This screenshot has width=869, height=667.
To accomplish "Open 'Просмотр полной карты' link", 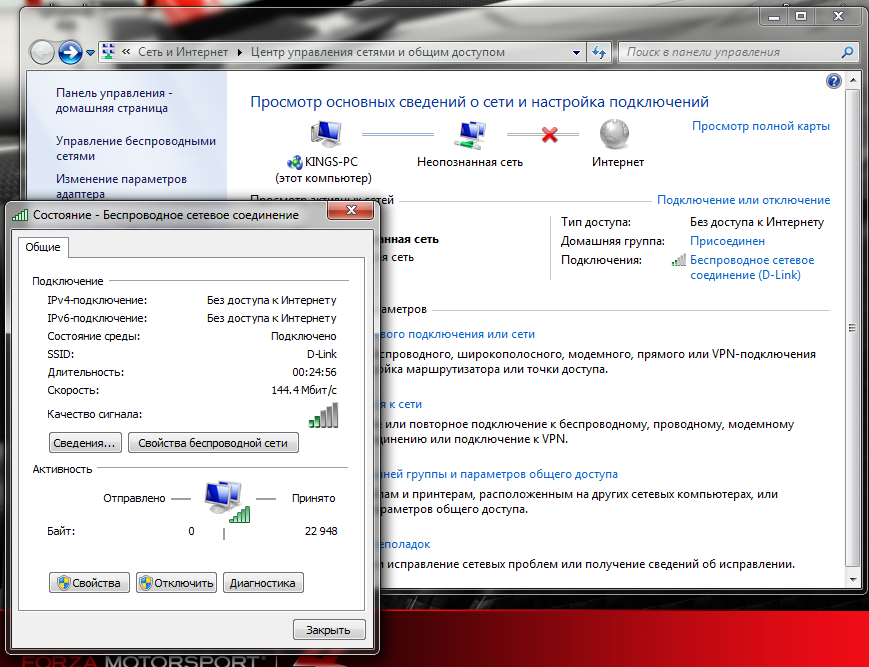I will tap(761, 126).
